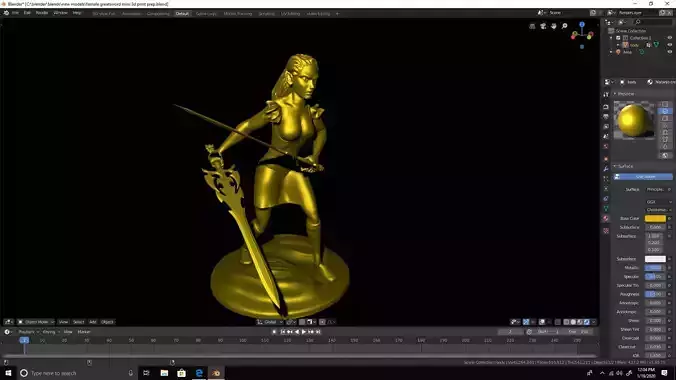Expand the body object in outliner
Image resolution: width=676 pixels, height=380 pixels.
point(617,45)
